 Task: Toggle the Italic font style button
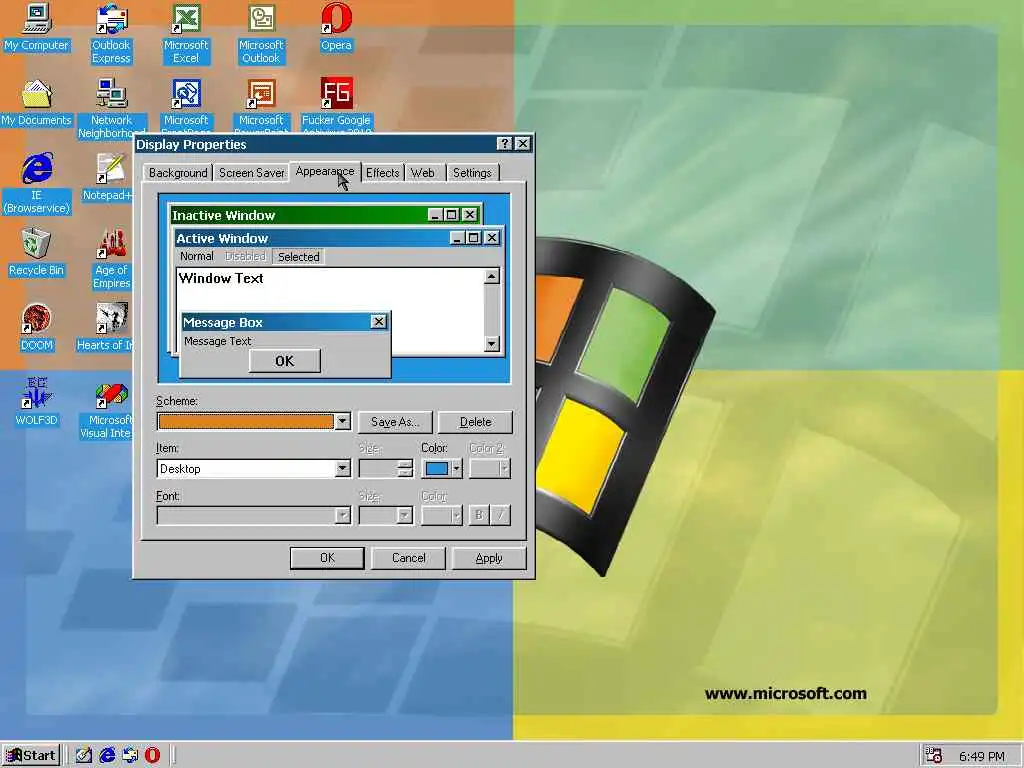click(500, 515)
